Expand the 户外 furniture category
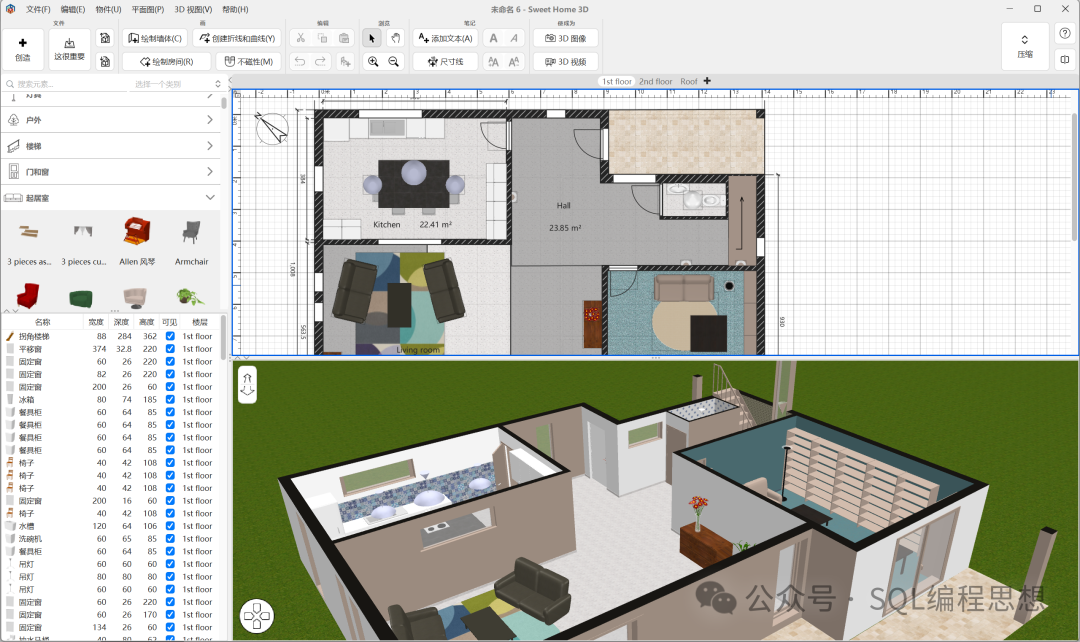Screen dimensions: 1080x642 [x=110, y=120]
